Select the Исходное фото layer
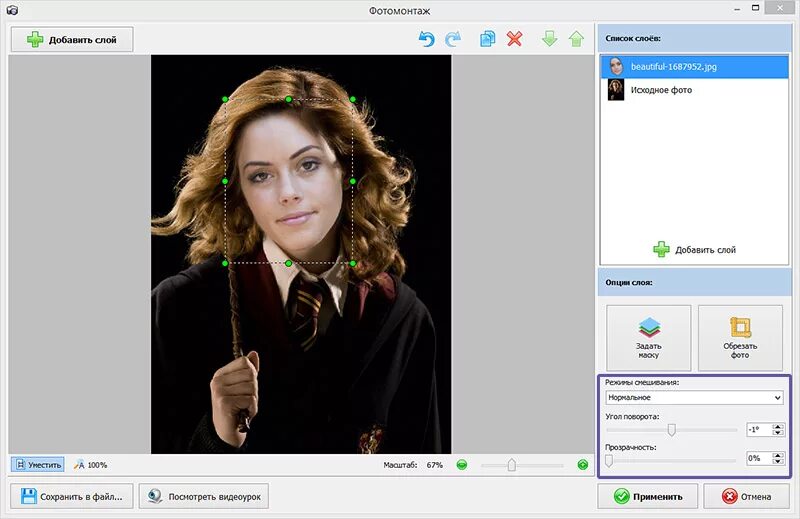The width and height of the screenshot is (800, 519). click(694, 90)
